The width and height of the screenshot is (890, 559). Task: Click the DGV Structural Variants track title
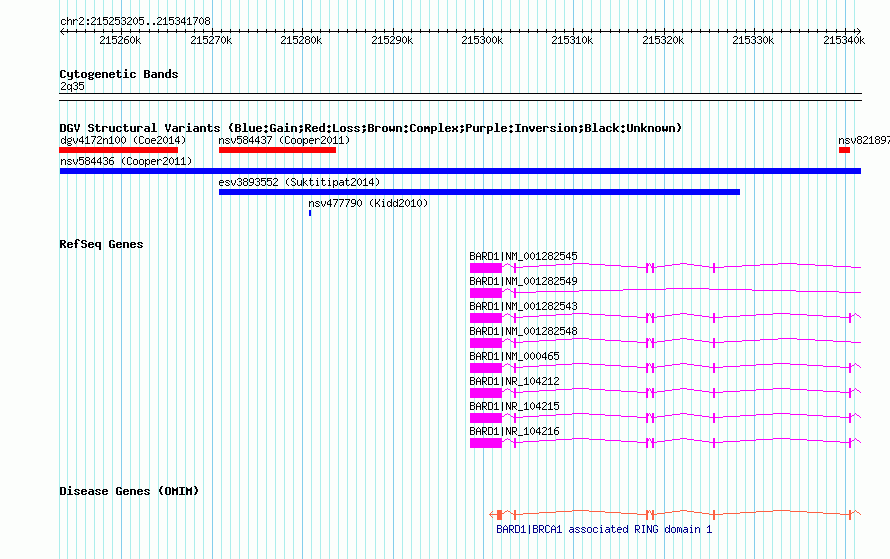371,128
